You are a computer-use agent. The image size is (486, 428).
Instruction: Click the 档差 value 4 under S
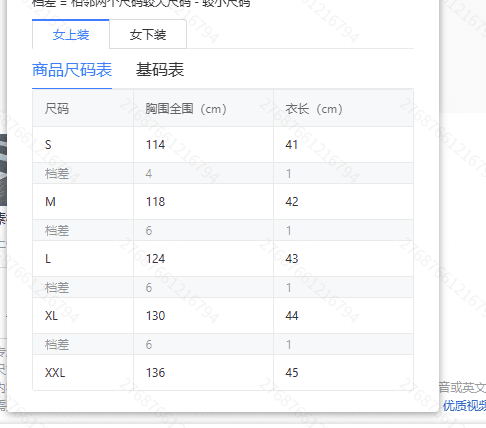coord(149,174)
